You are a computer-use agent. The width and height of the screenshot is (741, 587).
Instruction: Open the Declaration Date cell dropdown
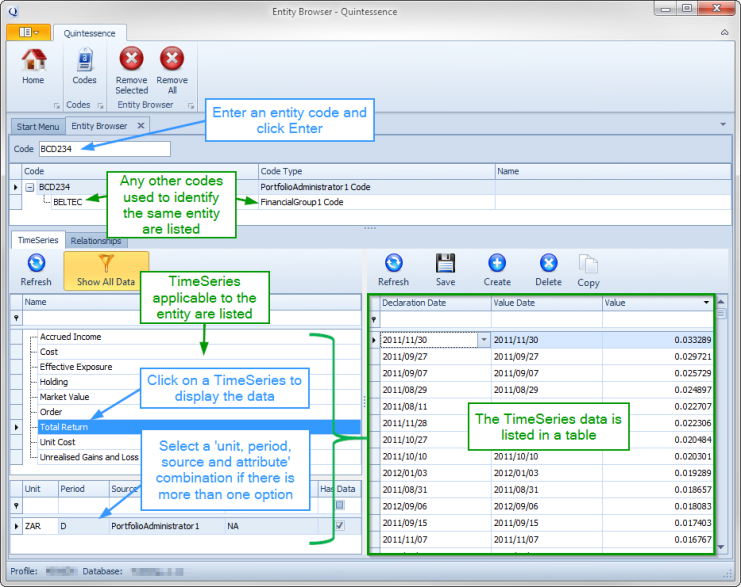484,340
